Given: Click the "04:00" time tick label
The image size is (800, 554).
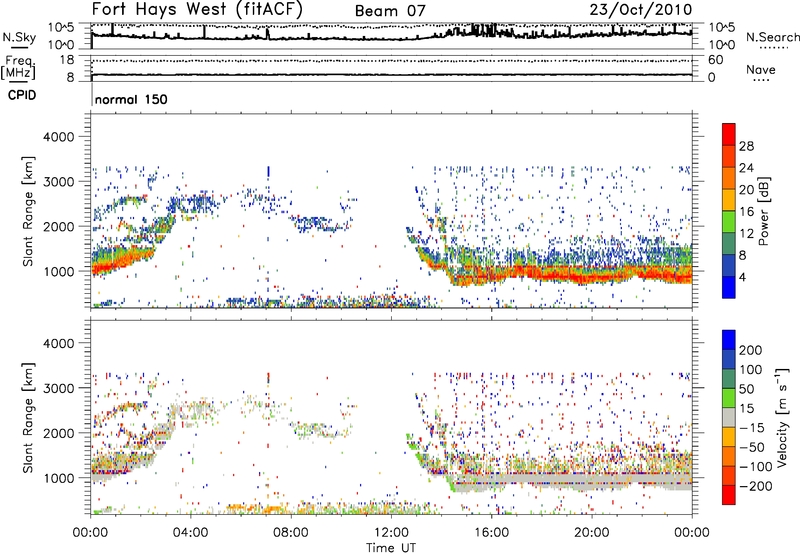Looking at the screenshot, I should [x=191, y=533].
